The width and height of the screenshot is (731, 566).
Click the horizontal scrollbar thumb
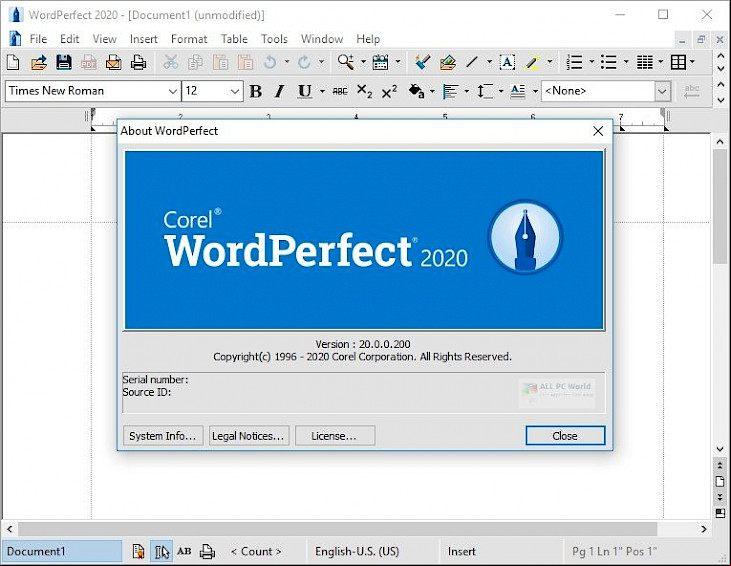point(337,529)
